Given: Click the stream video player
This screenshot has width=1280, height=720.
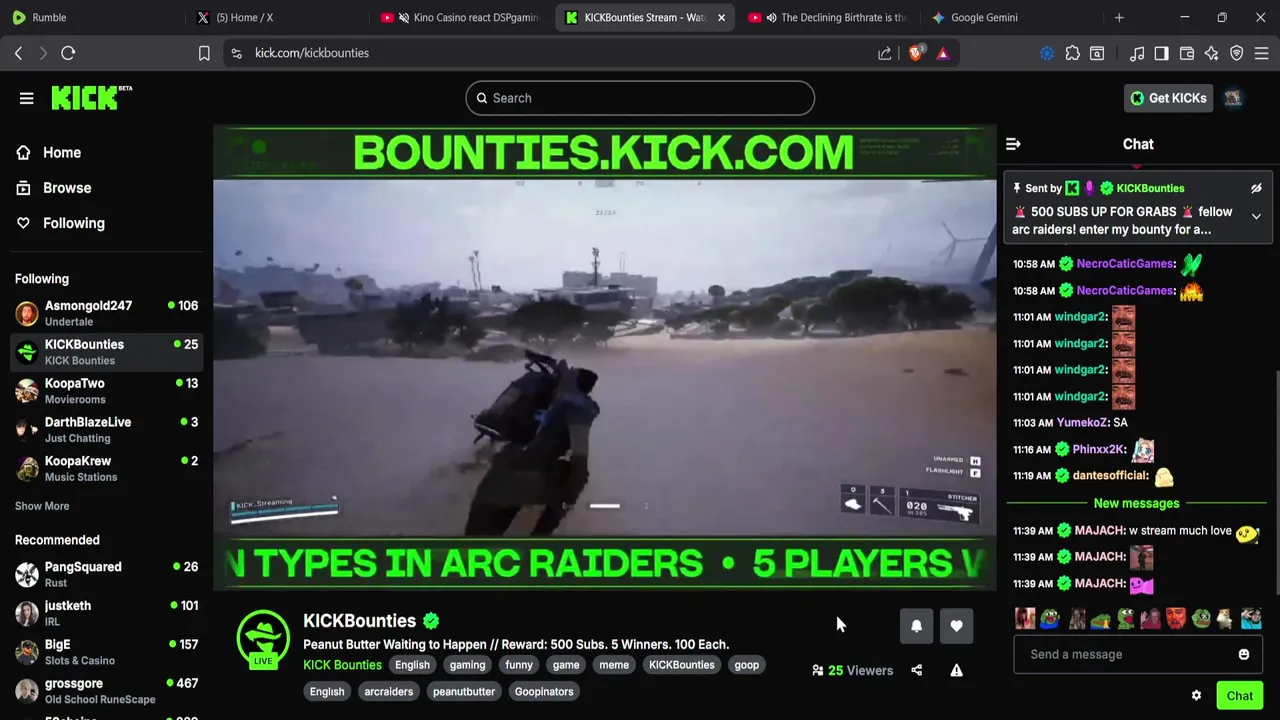Looking at the screenshot, I should (x=604, y=358).
